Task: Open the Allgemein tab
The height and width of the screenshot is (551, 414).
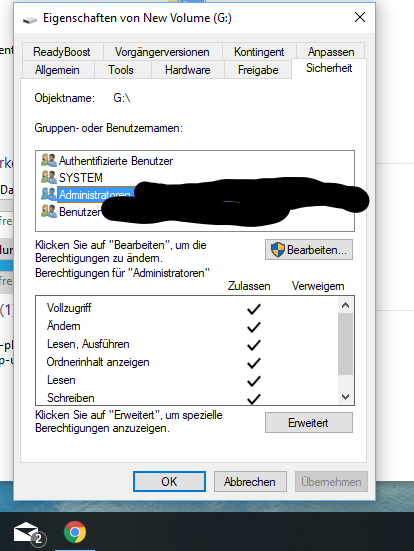Action: pos(57,70)
